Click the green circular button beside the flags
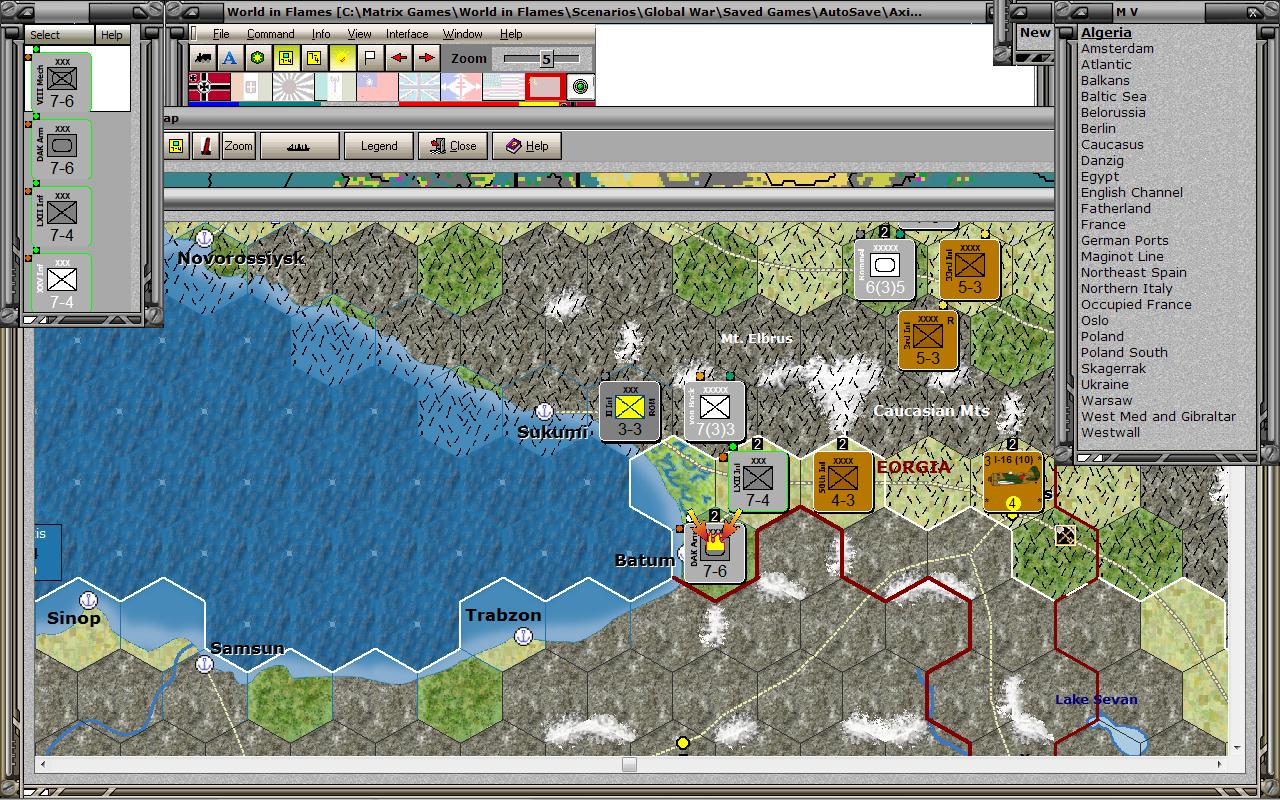Screen dimensions: 1280x800 click(580, 87)
